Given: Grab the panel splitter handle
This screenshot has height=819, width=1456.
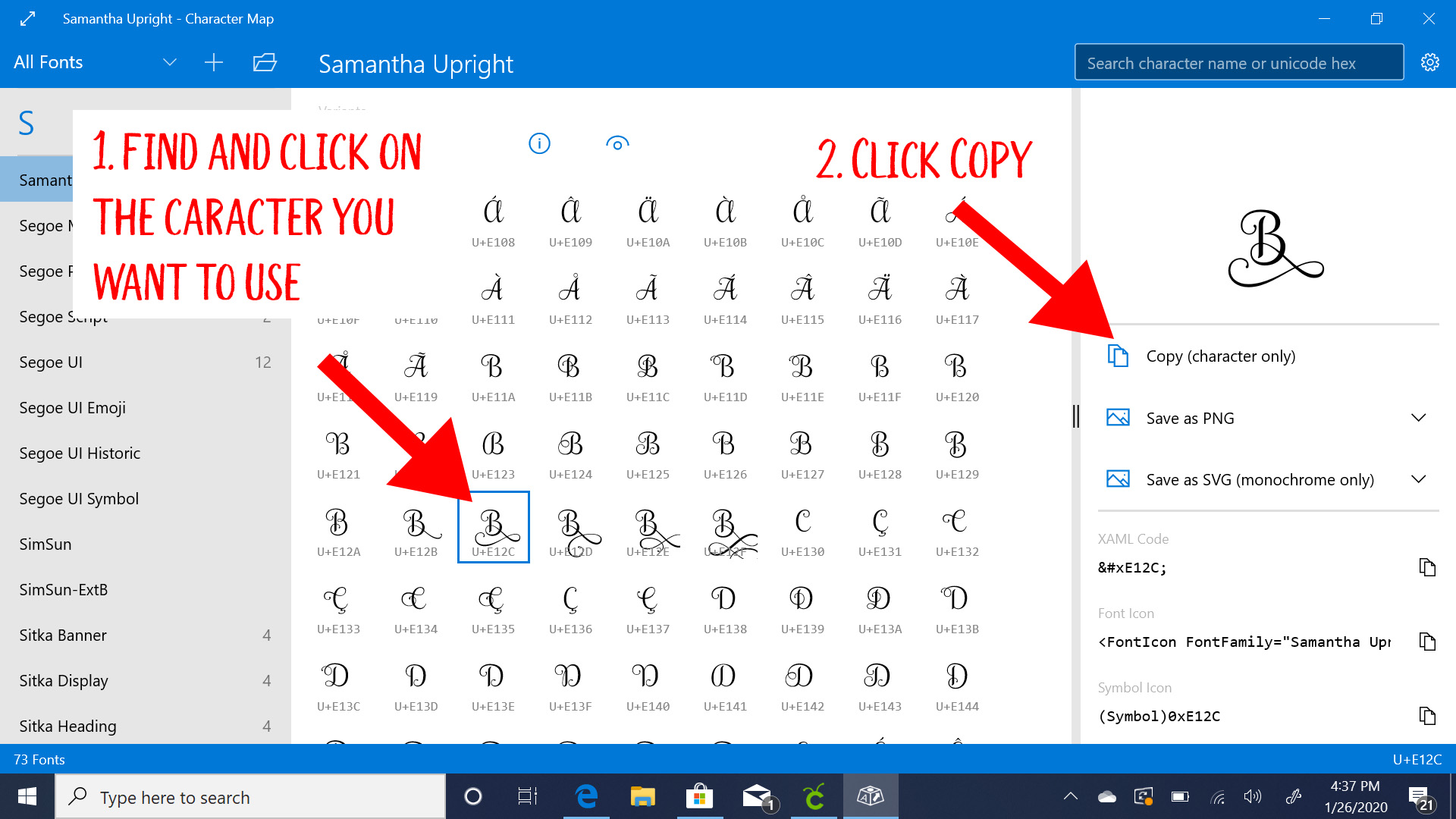Looking at the screenshot, I should [x=1075, y=416].
